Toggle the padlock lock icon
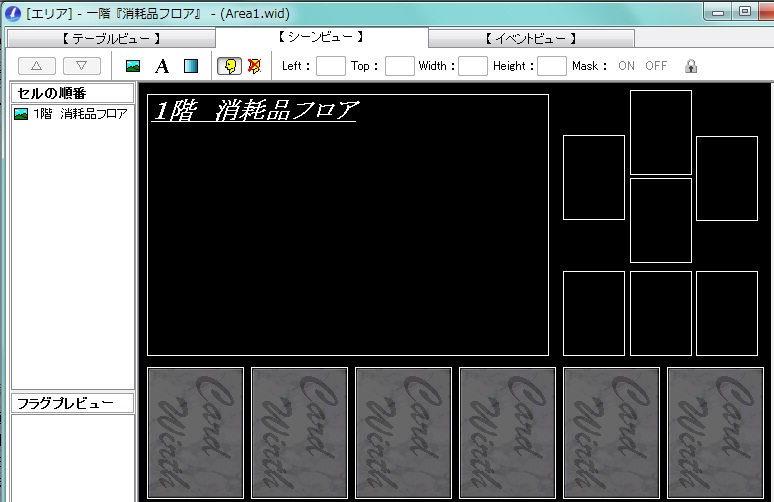The image size is (774, 502). tap(691, 66)
